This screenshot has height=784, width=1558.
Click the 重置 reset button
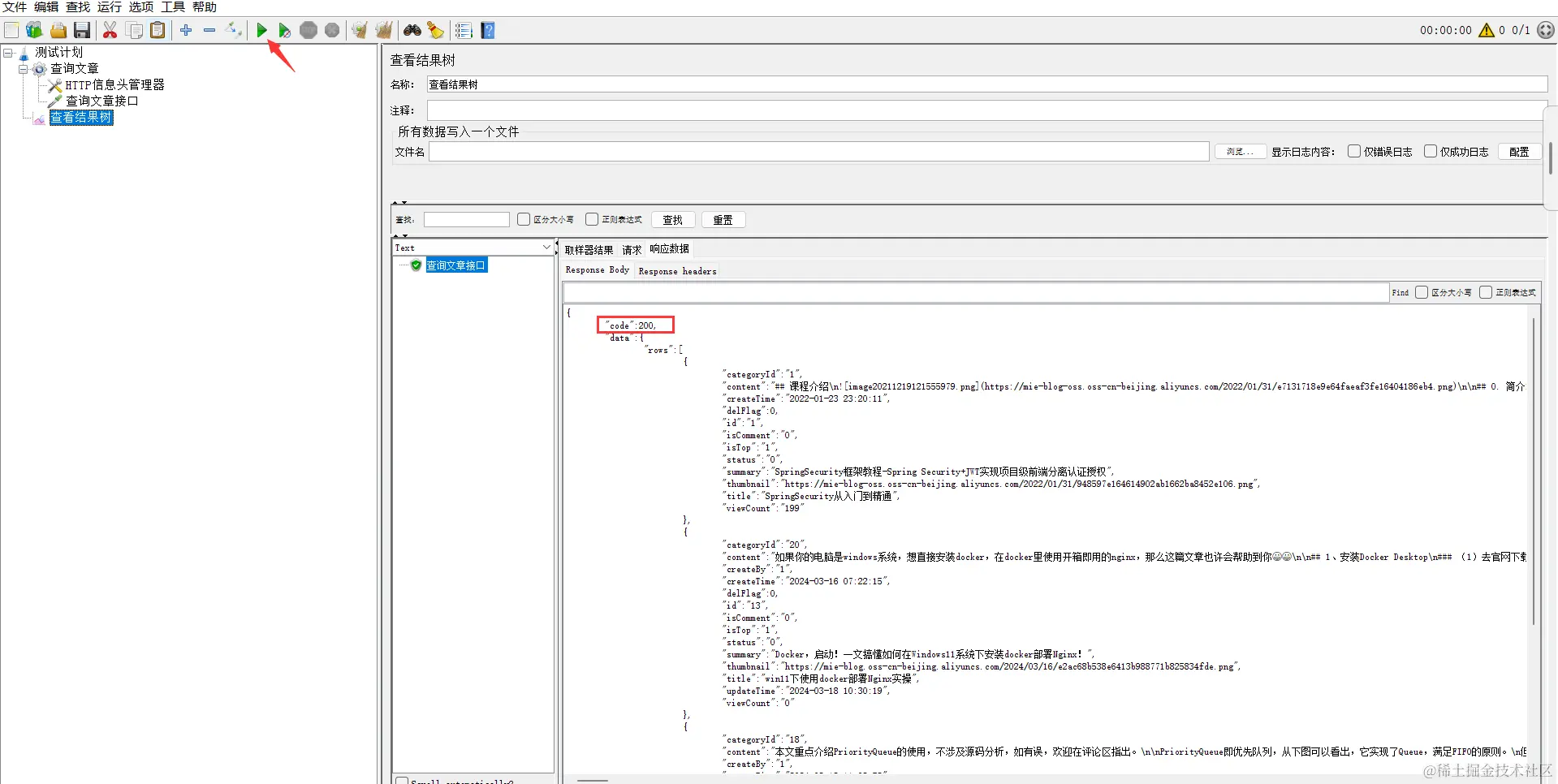point(723,220)
